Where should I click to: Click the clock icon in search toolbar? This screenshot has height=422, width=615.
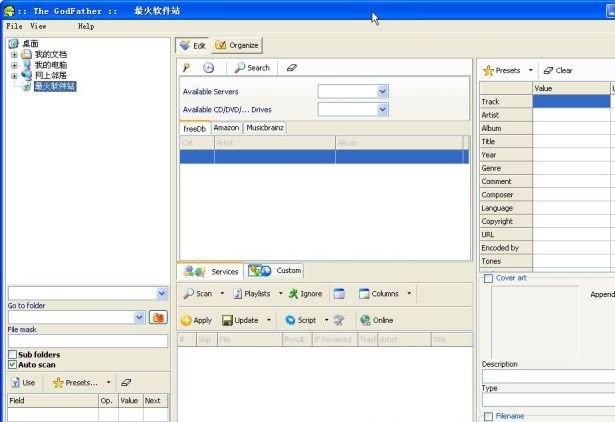208,68
